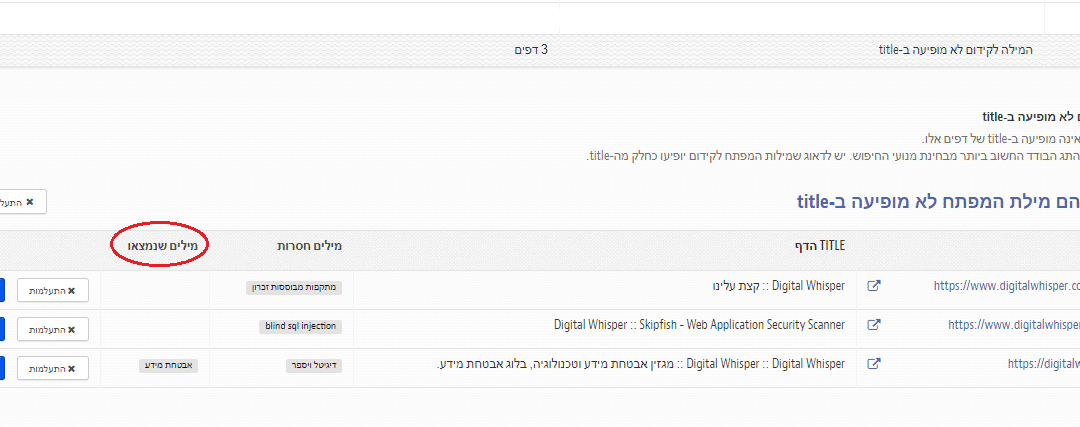Viewport: 1080px width, 427px height.
Task: Click התעלמות button in מגזין אבטחת מידע row
Action: point(53,368)
